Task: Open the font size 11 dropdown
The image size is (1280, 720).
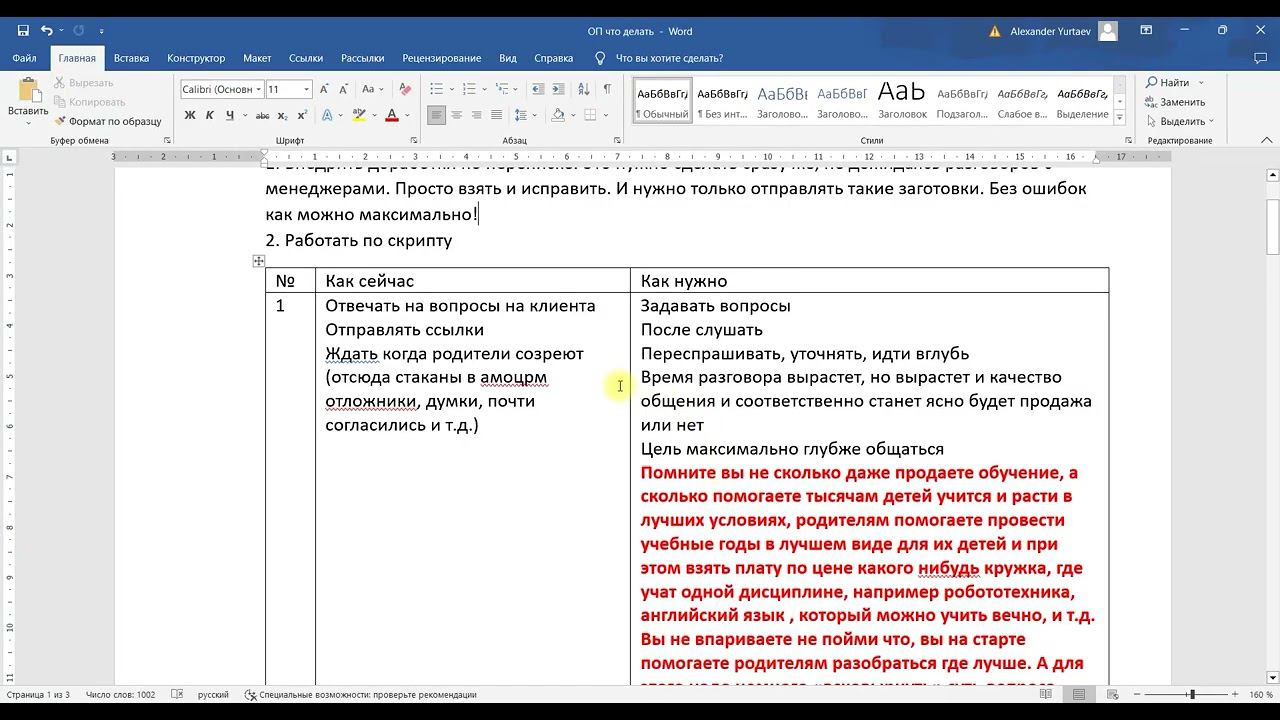Action: coord(307,89)
